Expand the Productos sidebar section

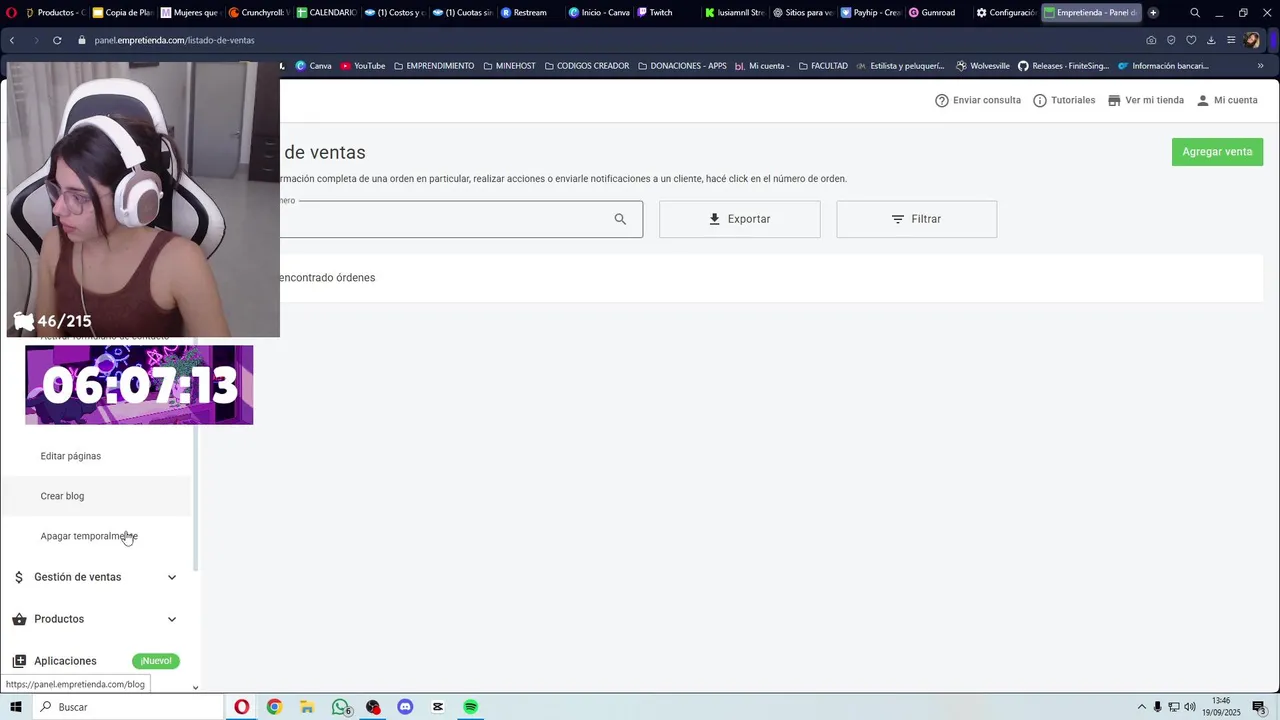coord(95,619)
